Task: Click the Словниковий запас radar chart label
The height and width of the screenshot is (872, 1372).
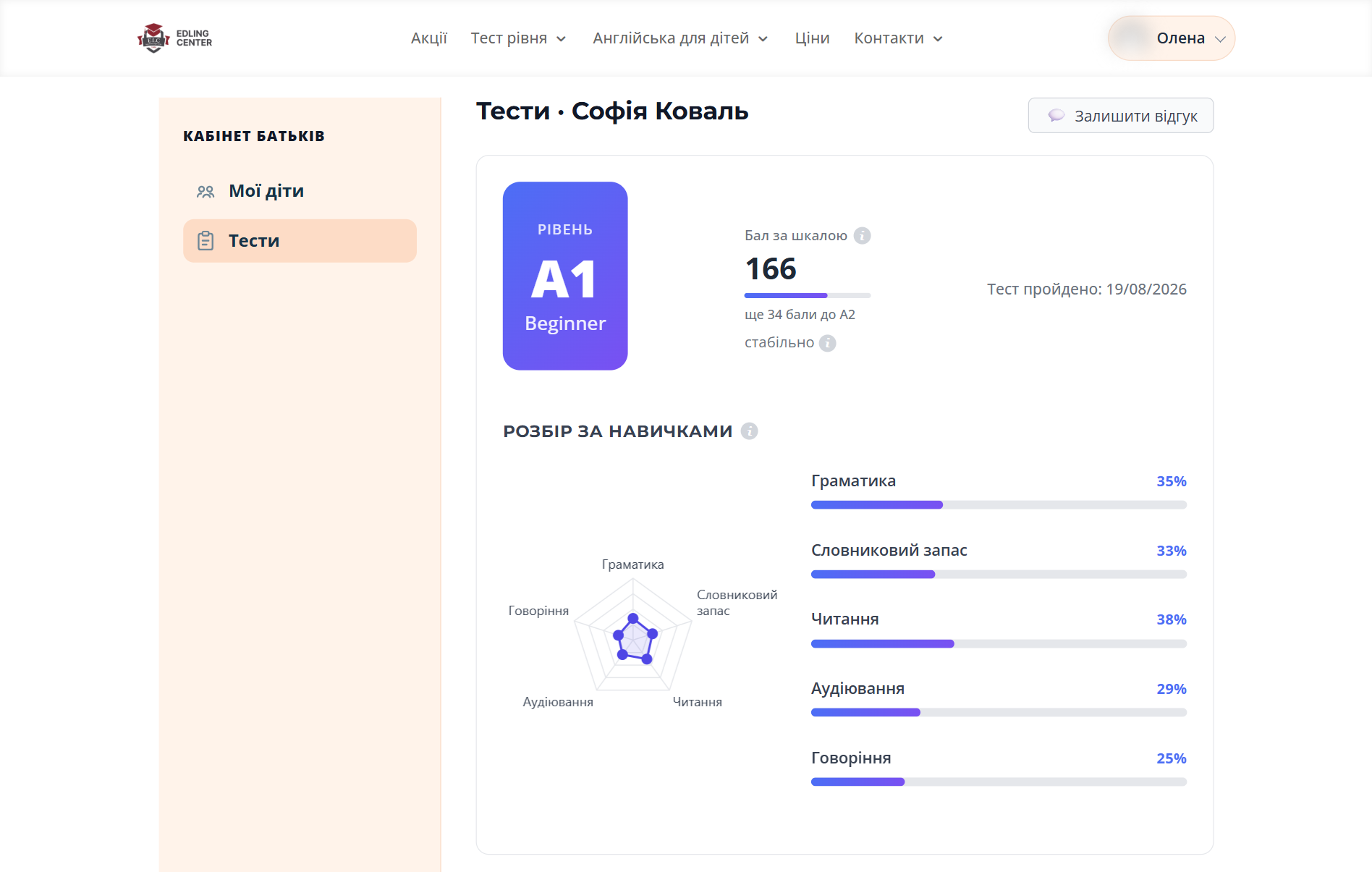Action: [737, 603]
